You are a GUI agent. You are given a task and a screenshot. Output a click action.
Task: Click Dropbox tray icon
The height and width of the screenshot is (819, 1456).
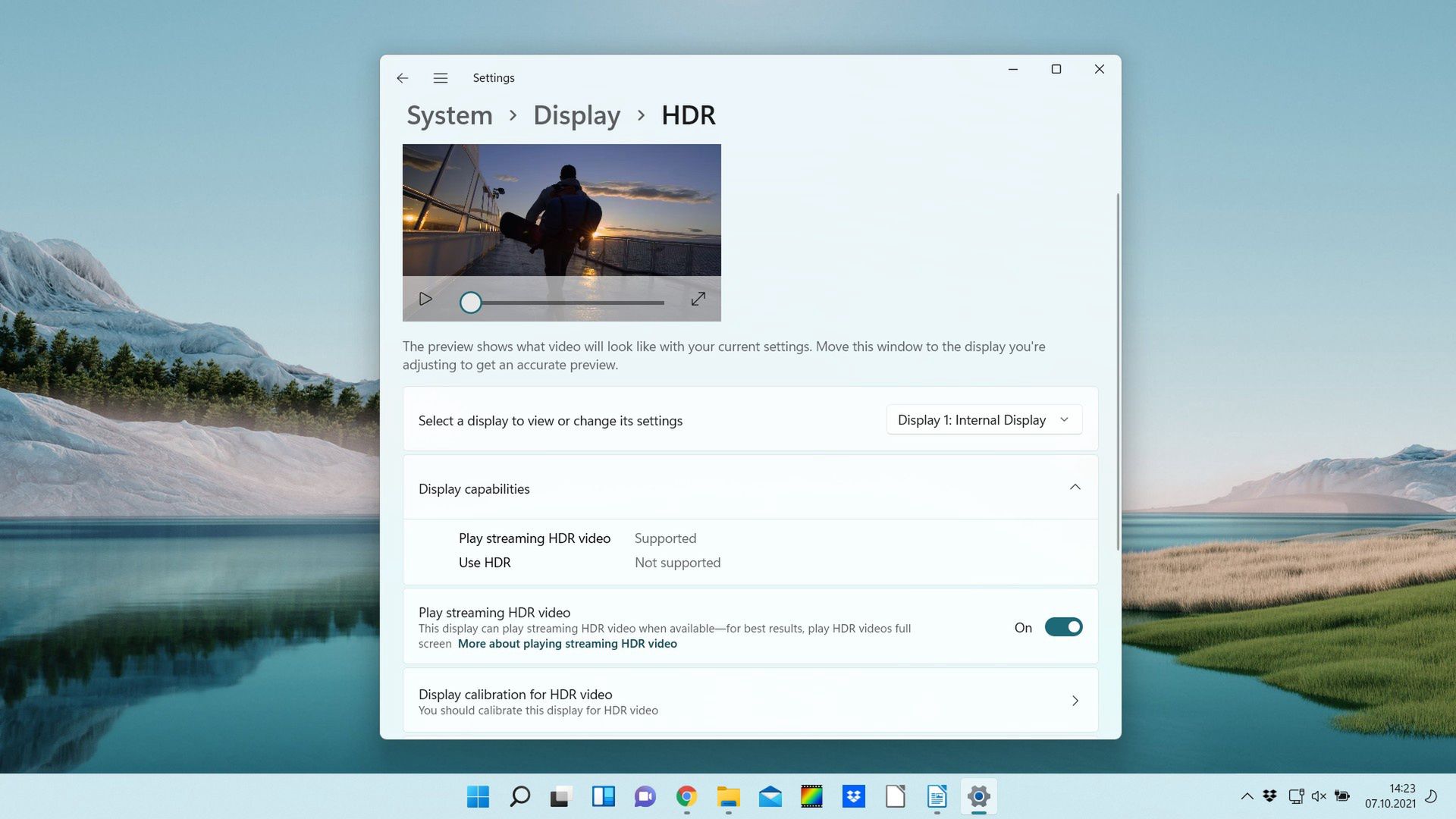pos(1270,796)
